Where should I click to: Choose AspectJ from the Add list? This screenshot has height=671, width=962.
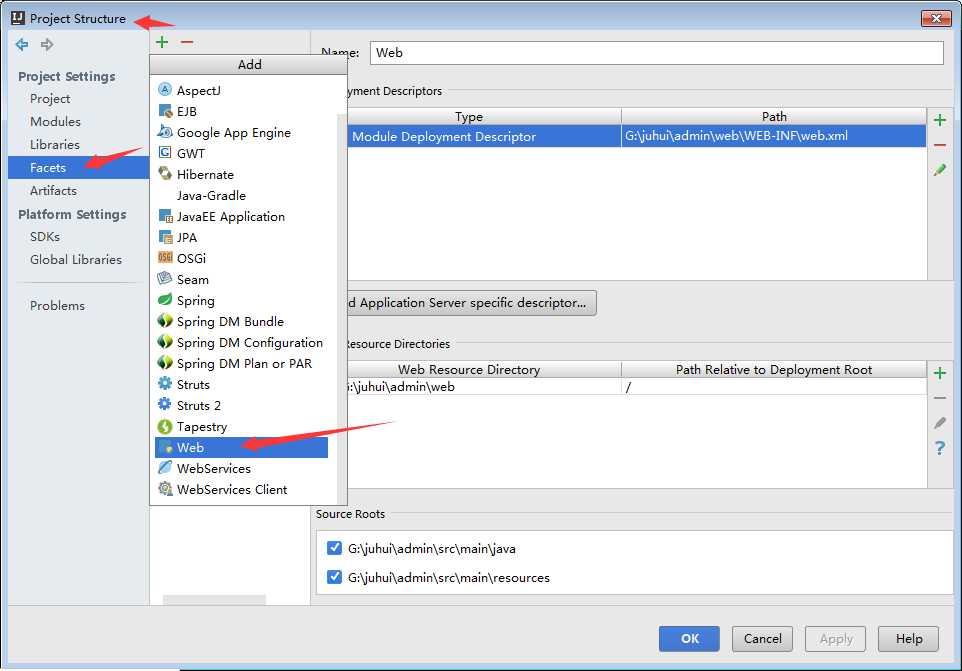point(241,90)
